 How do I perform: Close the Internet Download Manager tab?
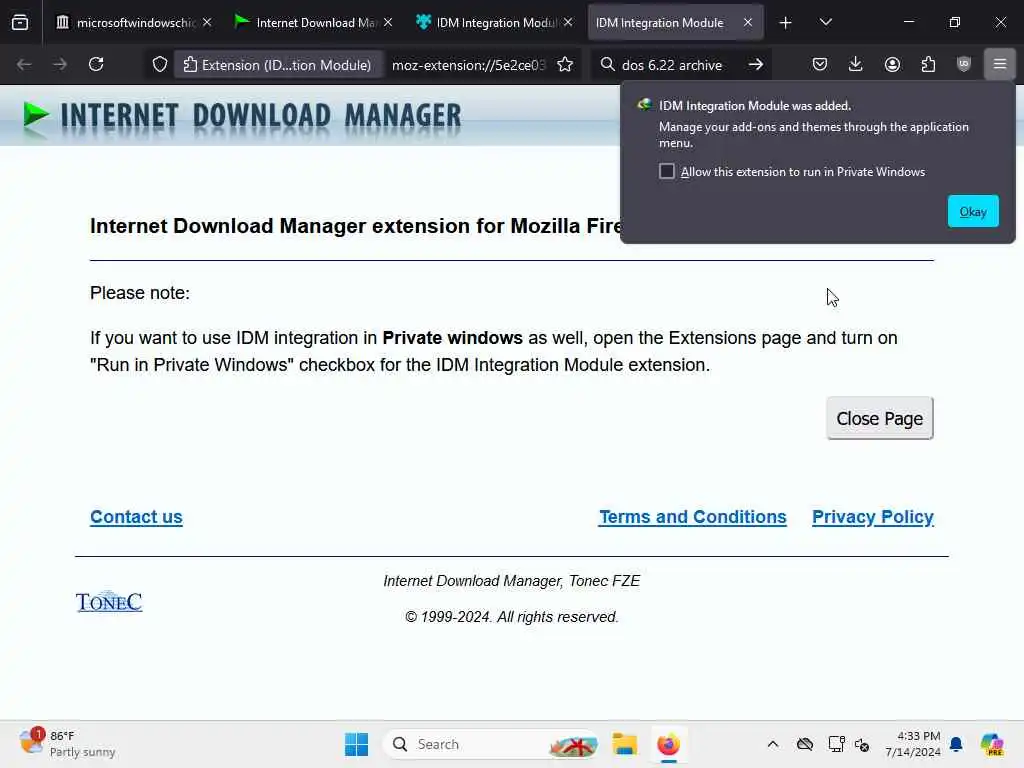click(x=388, y=22)
